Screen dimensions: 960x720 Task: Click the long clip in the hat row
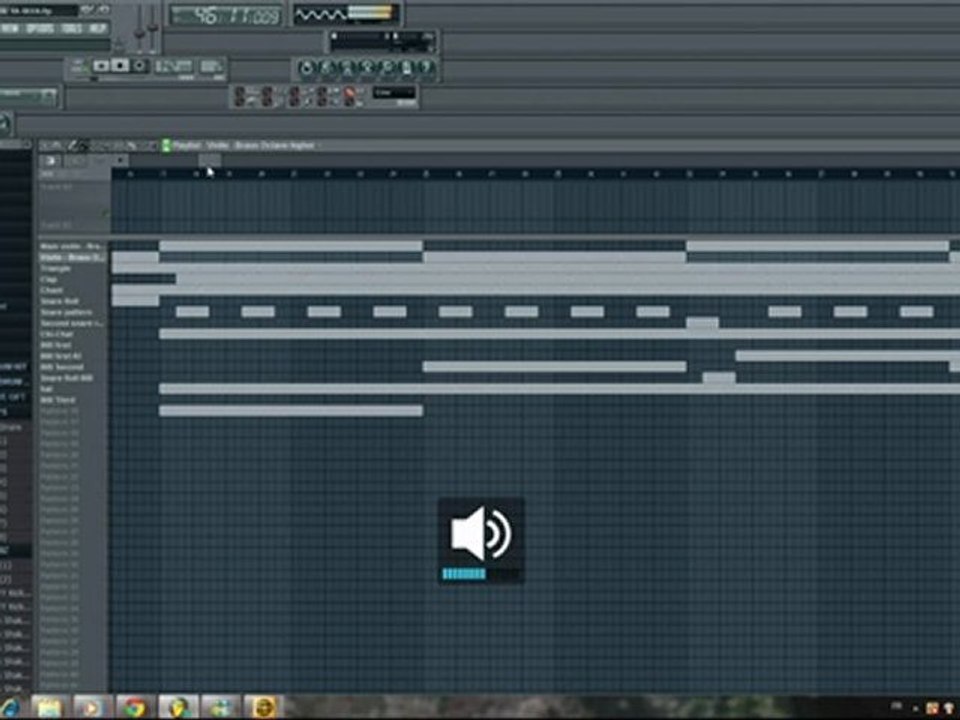(560, 389)
